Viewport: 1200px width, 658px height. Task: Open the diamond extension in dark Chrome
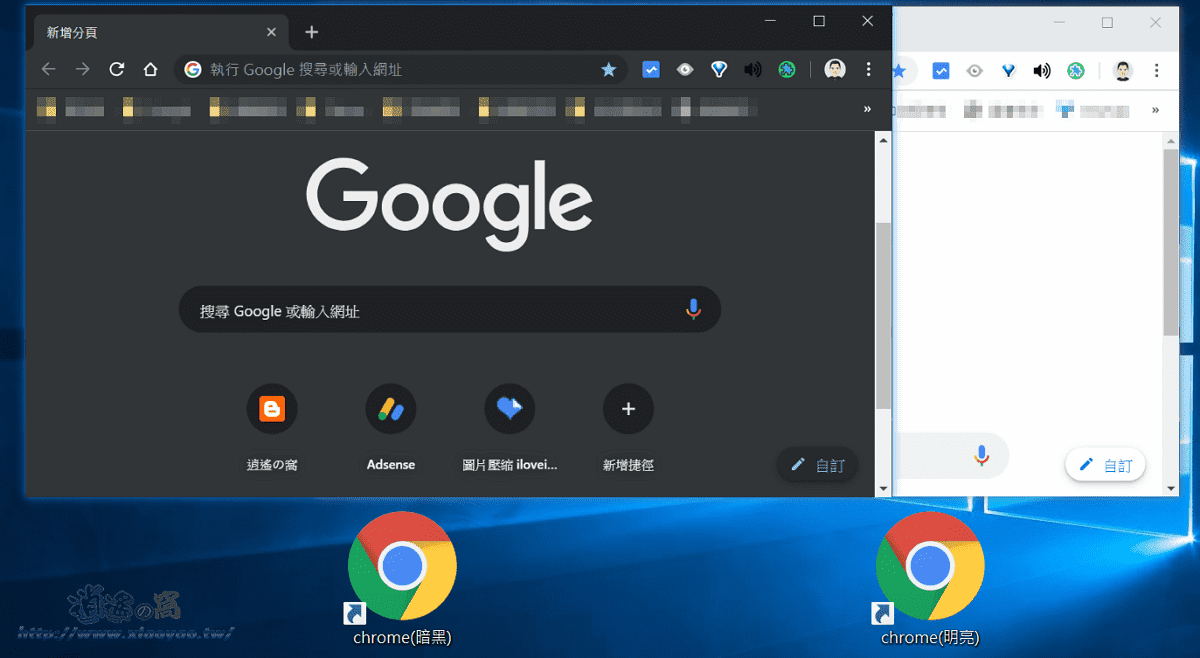click(x=719, y=69)
